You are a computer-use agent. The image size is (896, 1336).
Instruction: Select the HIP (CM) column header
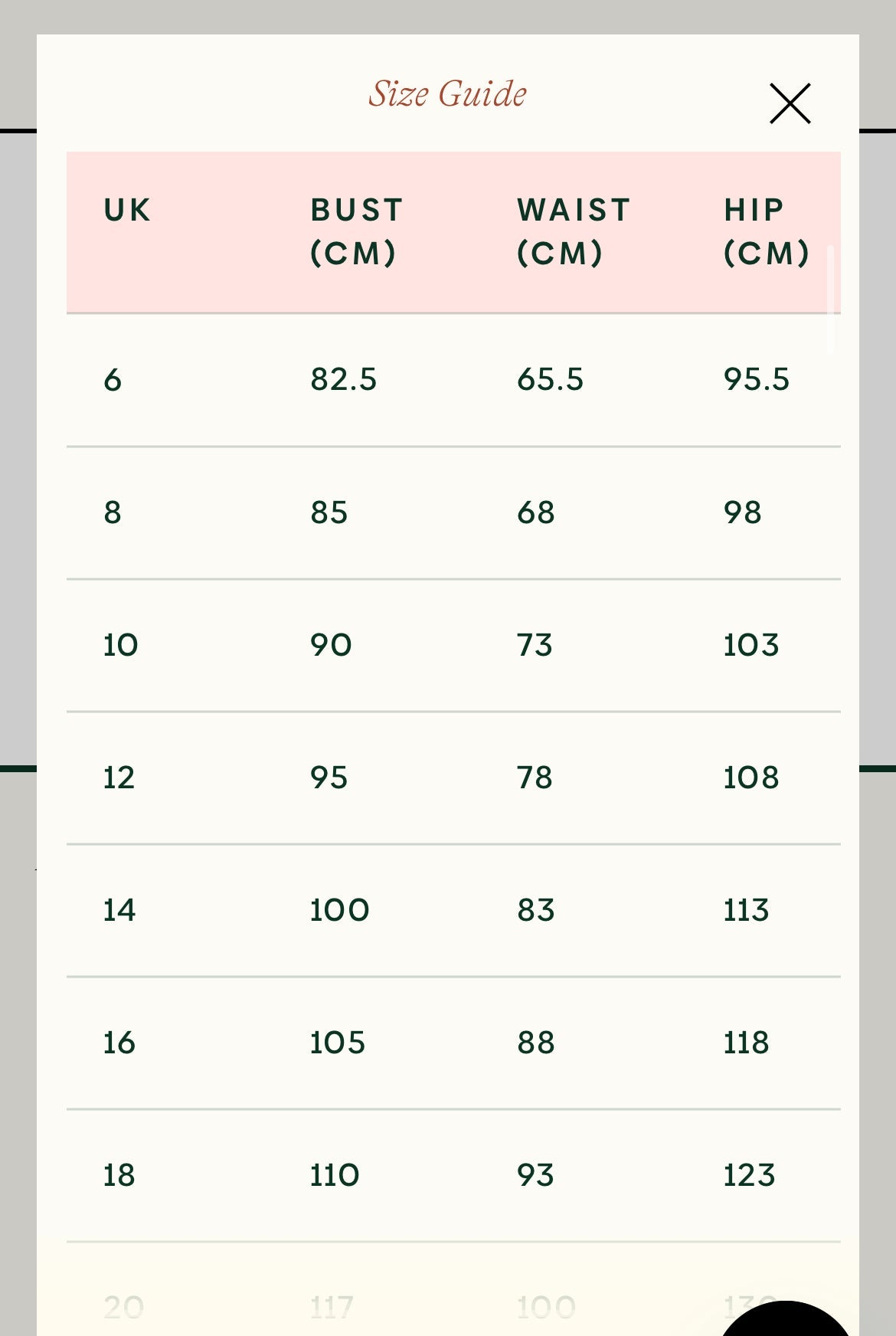coord(766,231)
